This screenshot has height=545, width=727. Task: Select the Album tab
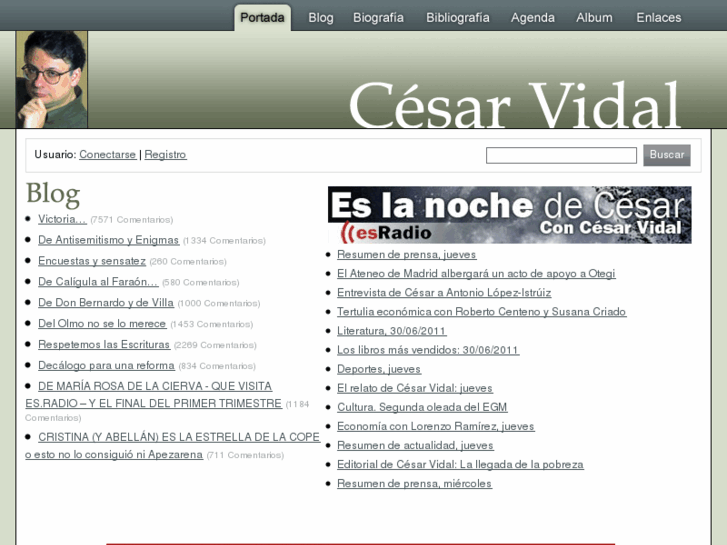click(594, 18)
